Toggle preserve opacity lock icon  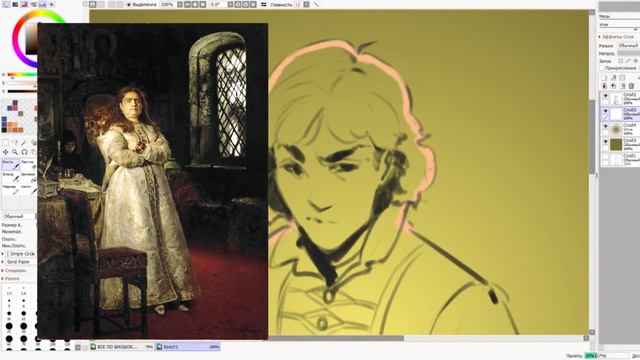[x=621, y=61]
